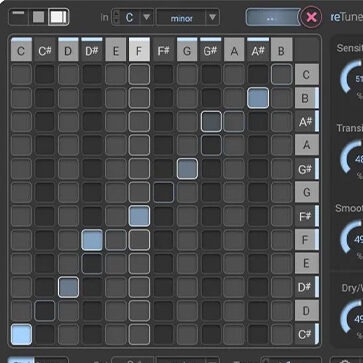The image size is (363, 363).
Task: Click the Dry/Wet knob
Action: [x=352, y=318]
